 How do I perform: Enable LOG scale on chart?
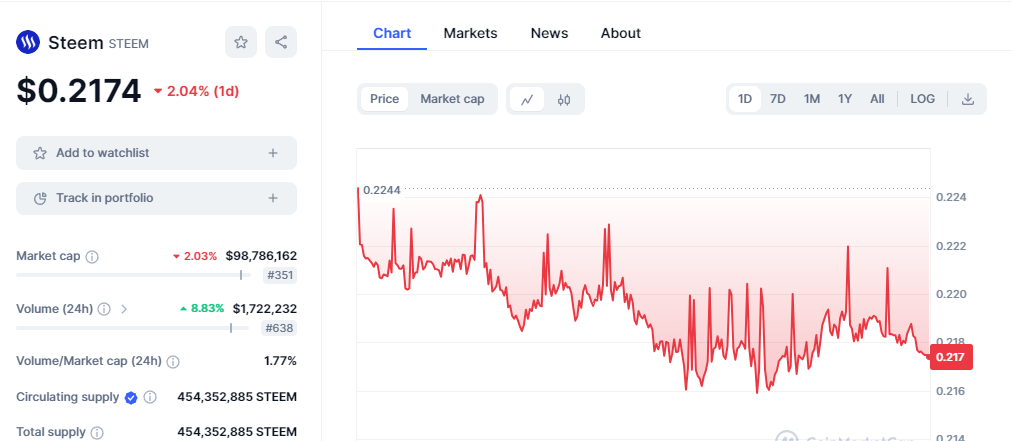pos(922,99)
